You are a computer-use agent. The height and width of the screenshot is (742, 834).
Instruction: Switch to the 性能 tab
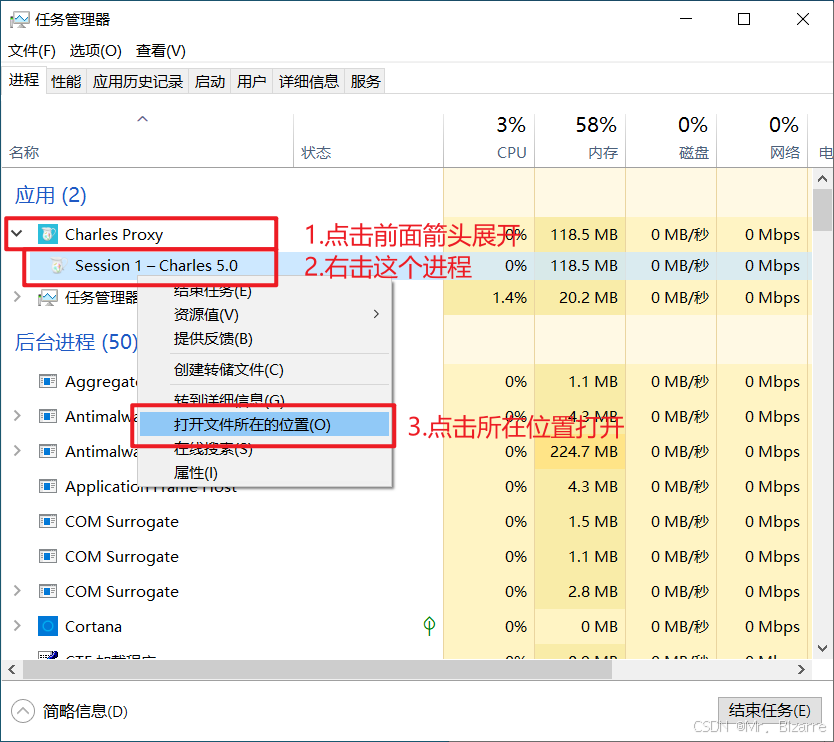(x=66, y=81)
